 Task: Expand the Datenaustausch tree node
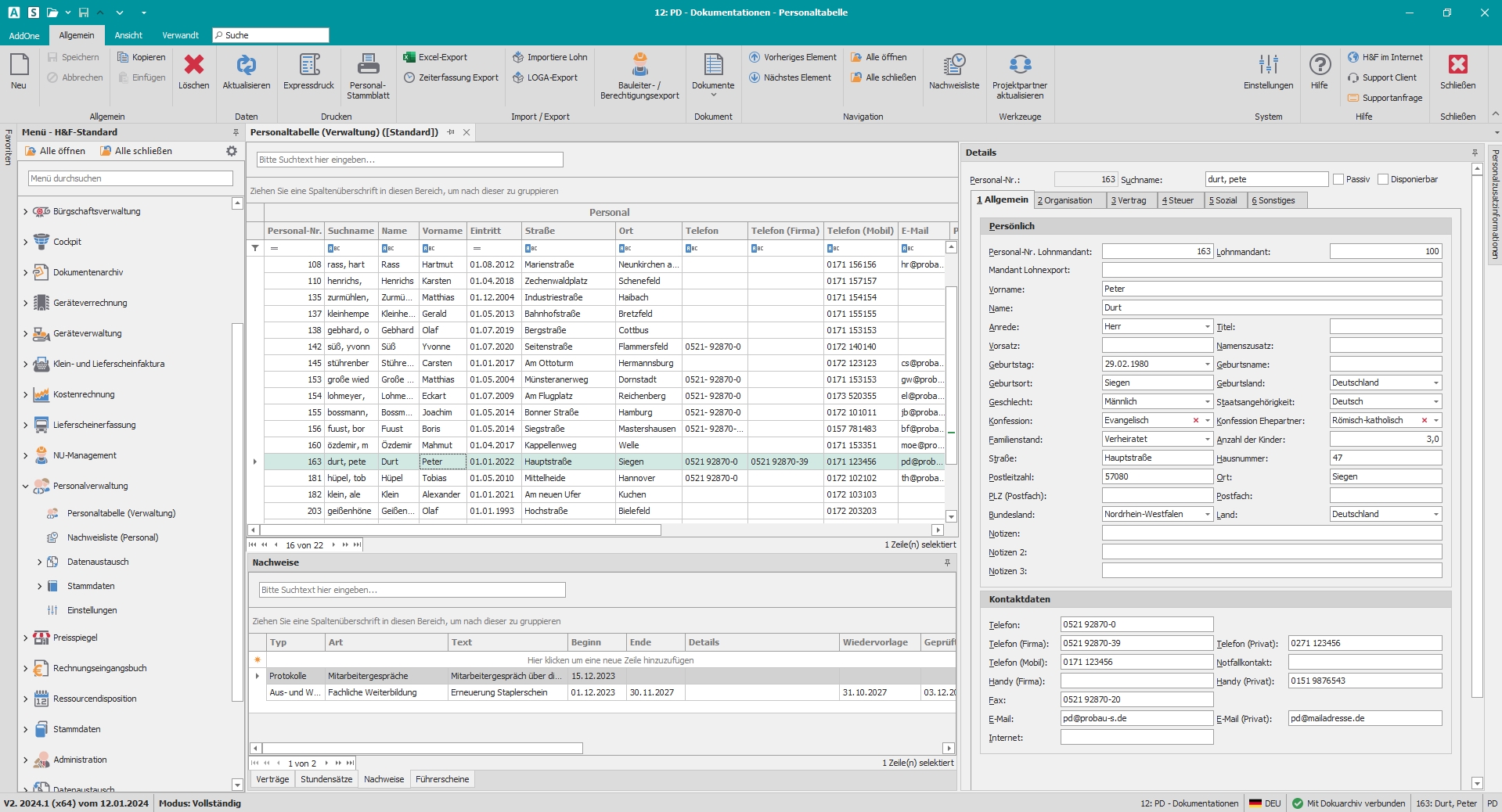40,562
